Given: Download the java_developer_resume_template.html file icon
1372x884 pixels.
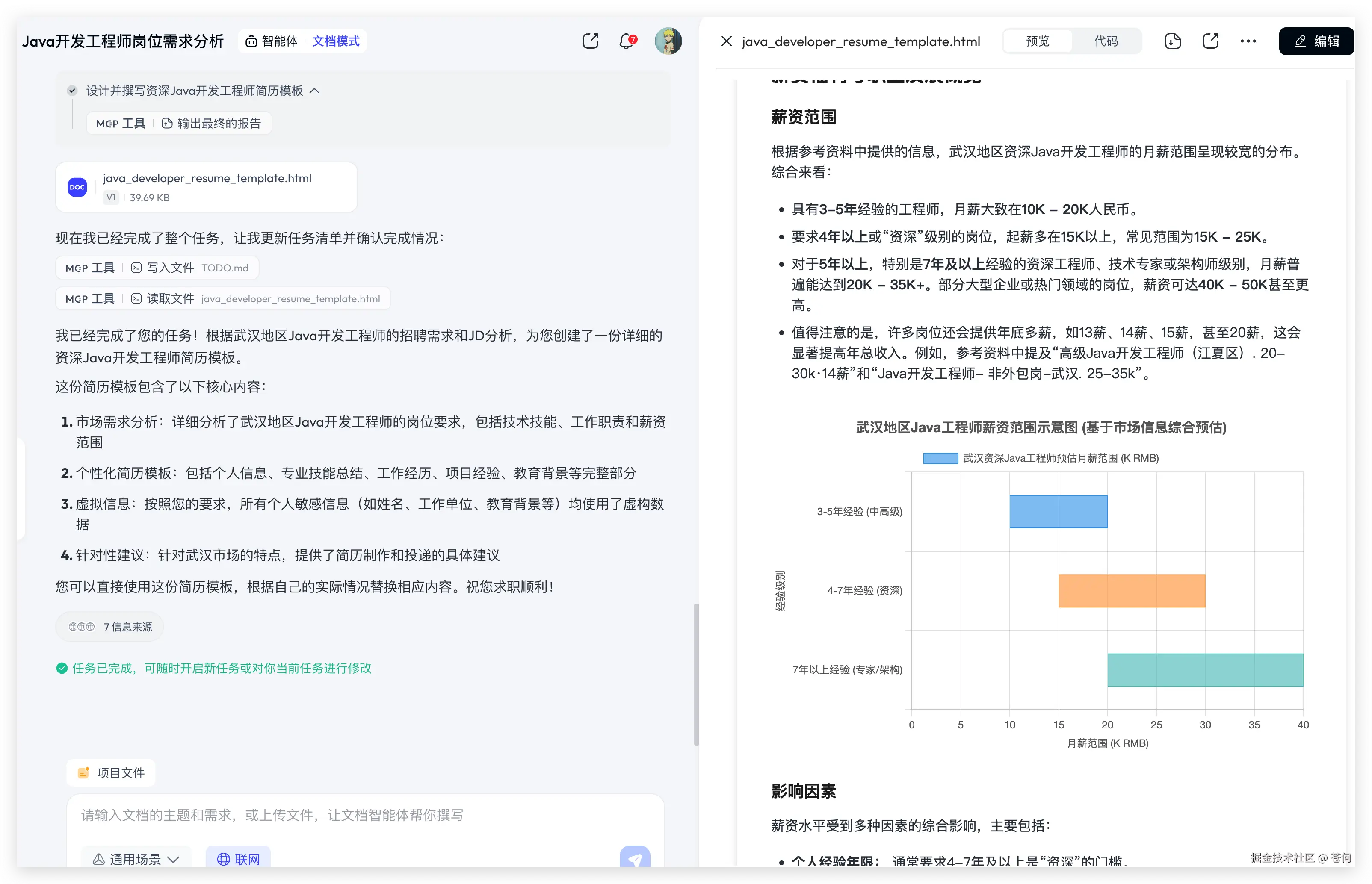Looking at the screenshot, I should [x=1173, y=41].
